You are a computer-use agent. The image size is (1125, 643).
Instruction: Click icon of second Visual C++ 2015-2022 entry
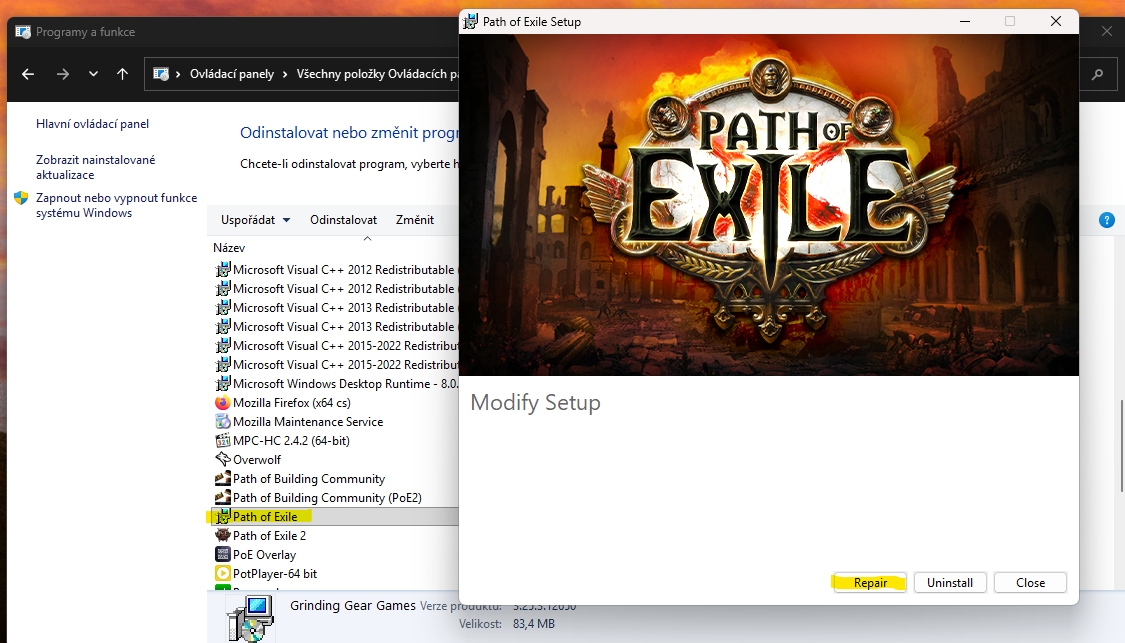click(222, 365)
